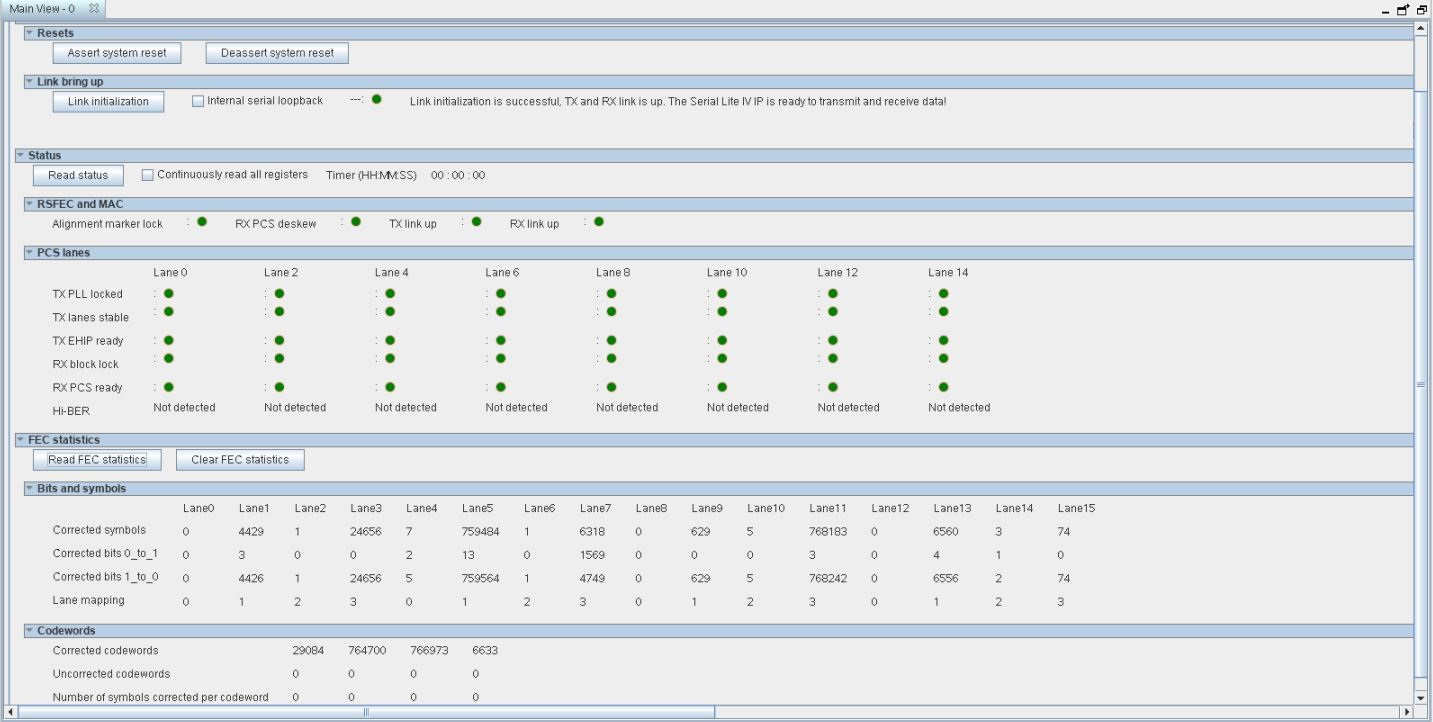Collapse the FEC statistics section

point(20,440)
